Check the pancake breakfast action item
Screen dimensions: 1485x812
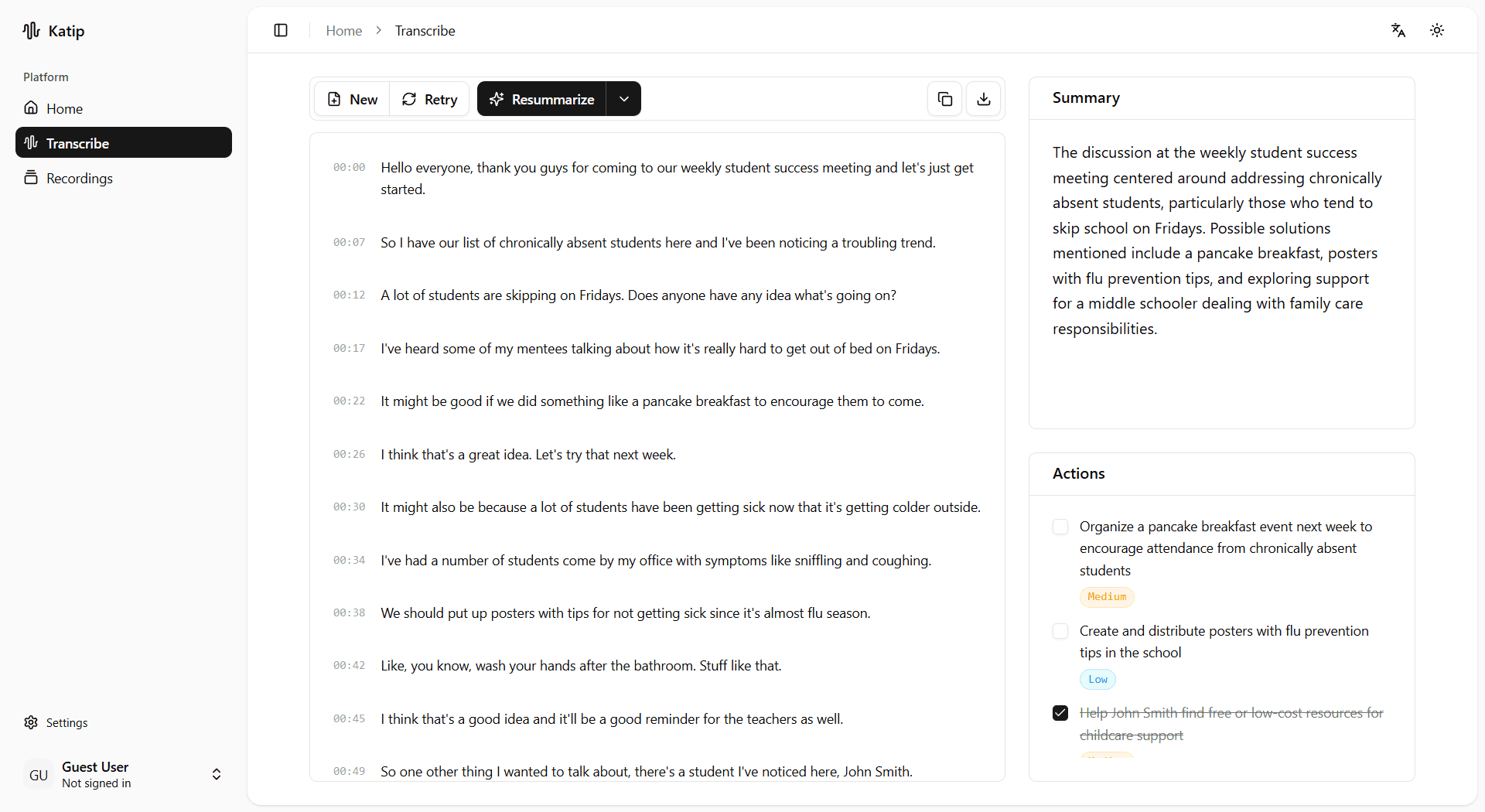tap(1060, 527)
